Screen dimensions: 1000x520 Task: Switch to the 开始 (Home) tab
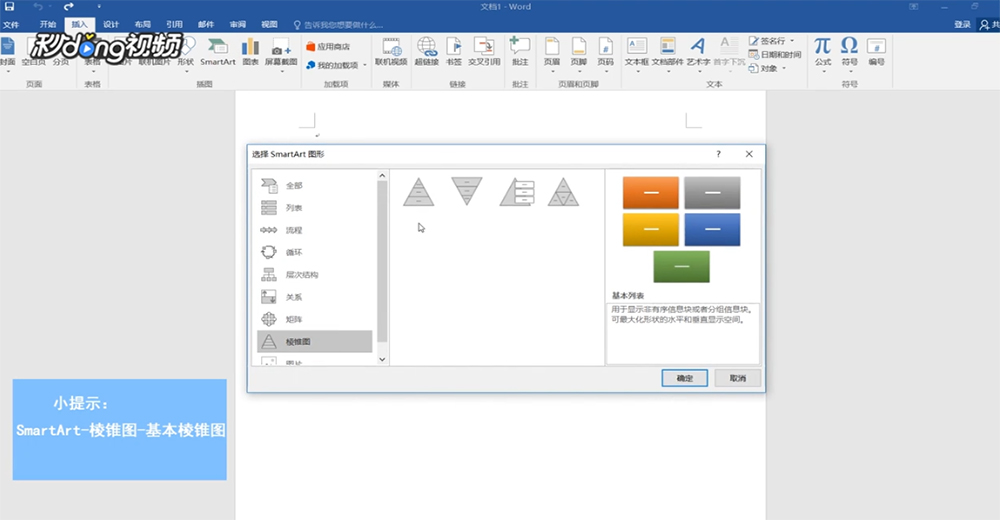click(48, 24)
